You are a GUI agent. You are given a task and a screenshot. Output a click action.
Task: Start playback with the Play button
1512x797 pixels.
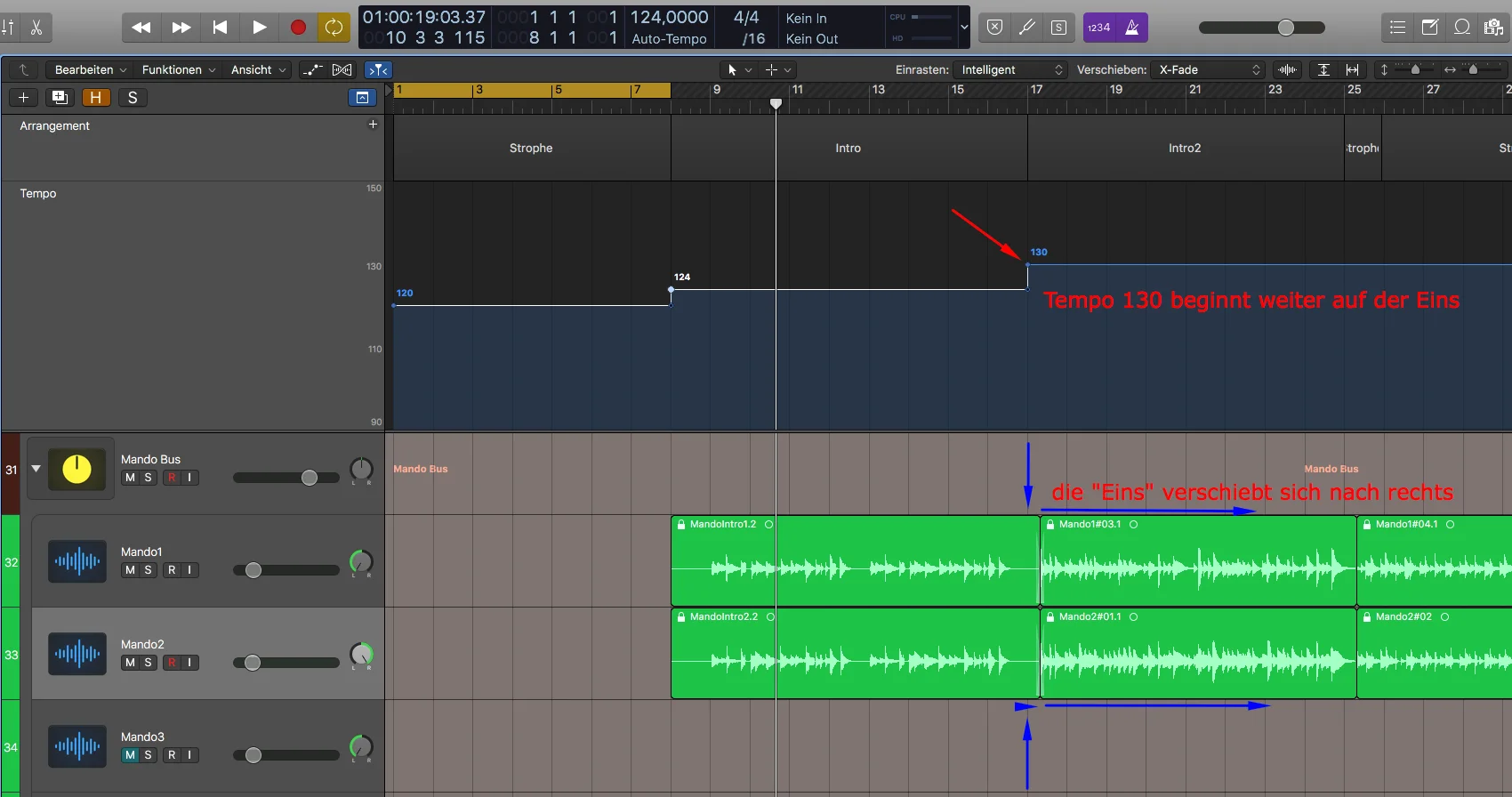pyautogui.click(x=259, y=28)
